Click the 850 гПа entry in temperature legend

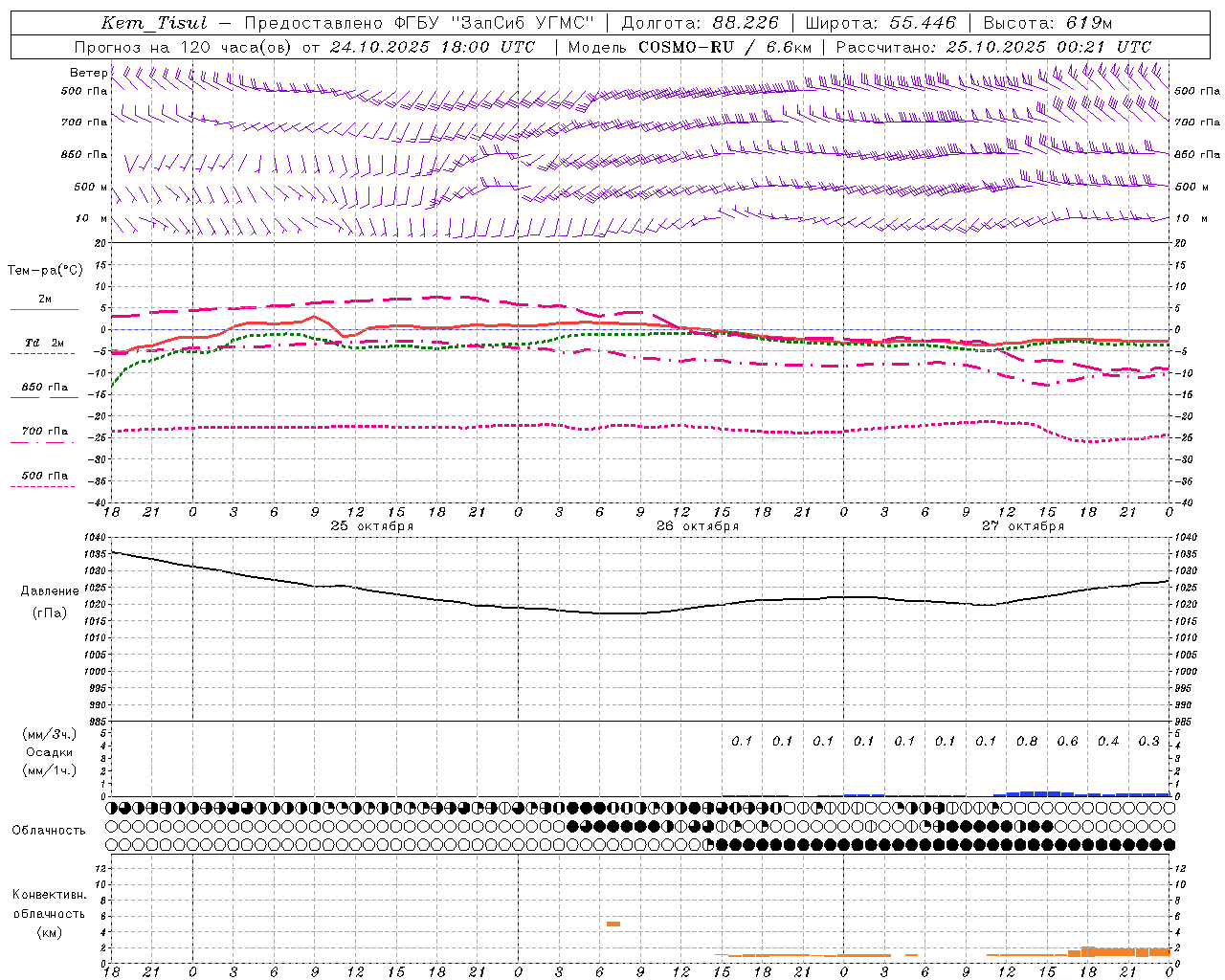pos(45,388)
